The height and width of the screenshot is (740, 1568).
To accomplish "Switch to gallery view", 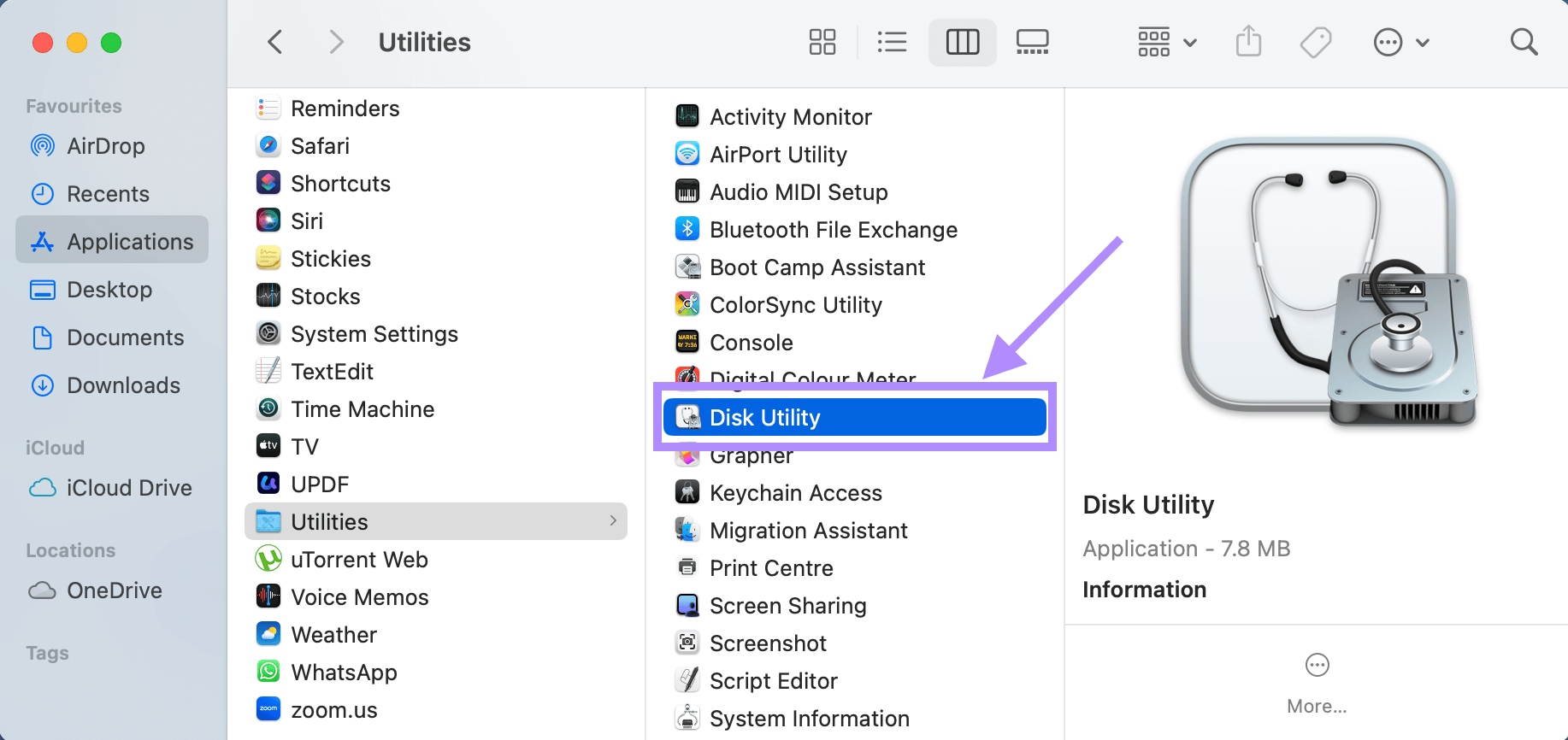I will point(1033,42).
